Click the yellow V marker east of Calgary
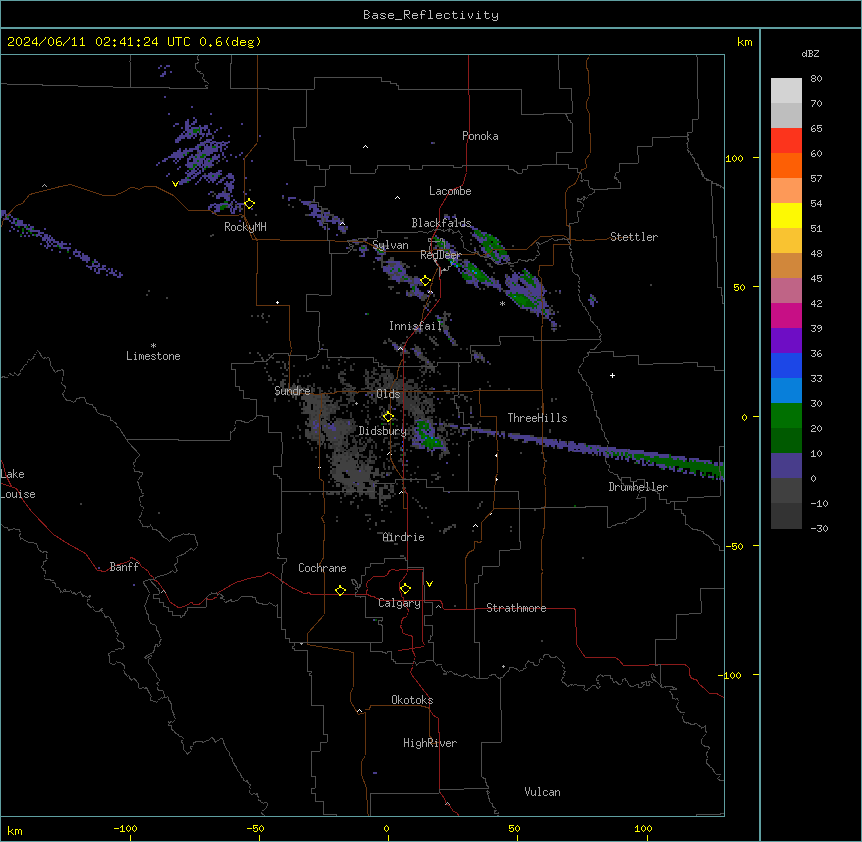This screenshot has height=842, width=862. 429,584
